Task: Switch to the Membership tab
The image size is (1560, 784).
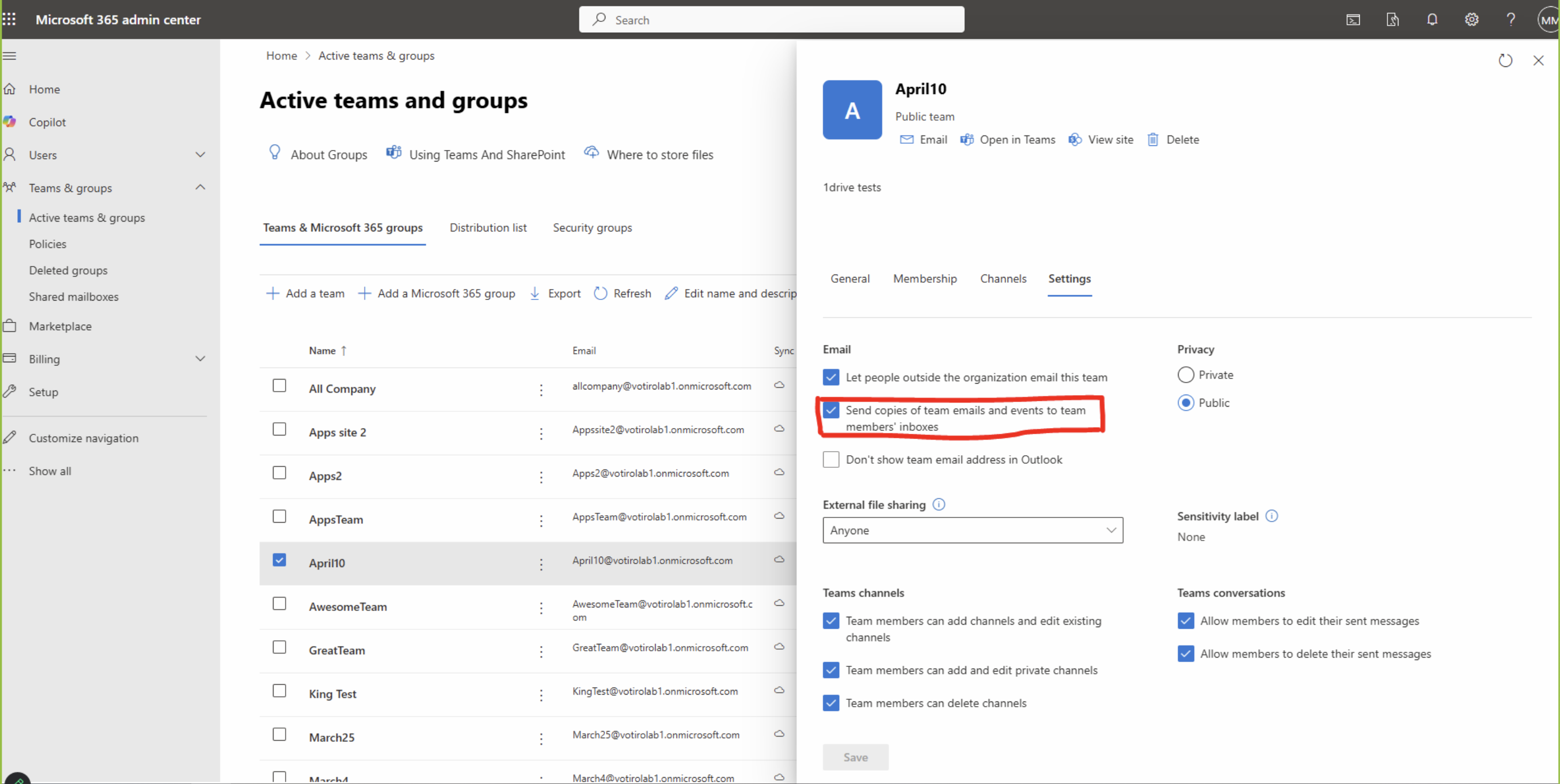Action: [925, 279]
